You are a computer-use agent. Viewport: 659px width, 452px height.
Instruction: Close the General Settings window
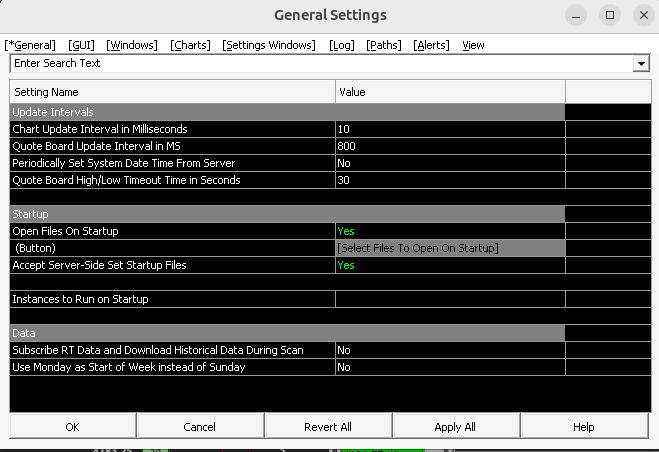pyautogui.click(x=644, y=16)
